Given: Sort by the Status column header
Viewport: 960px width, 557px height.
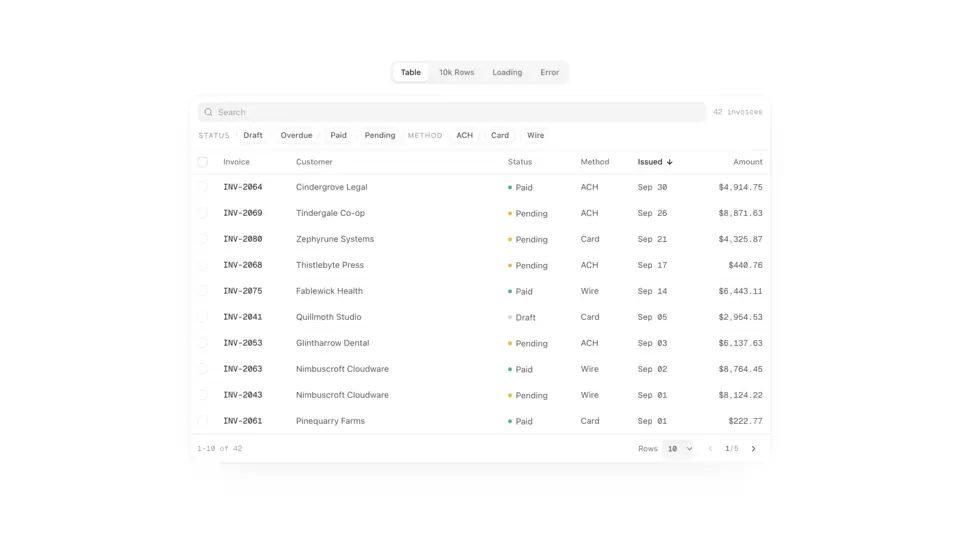Looking at the screenshot, I should [520, 162].
